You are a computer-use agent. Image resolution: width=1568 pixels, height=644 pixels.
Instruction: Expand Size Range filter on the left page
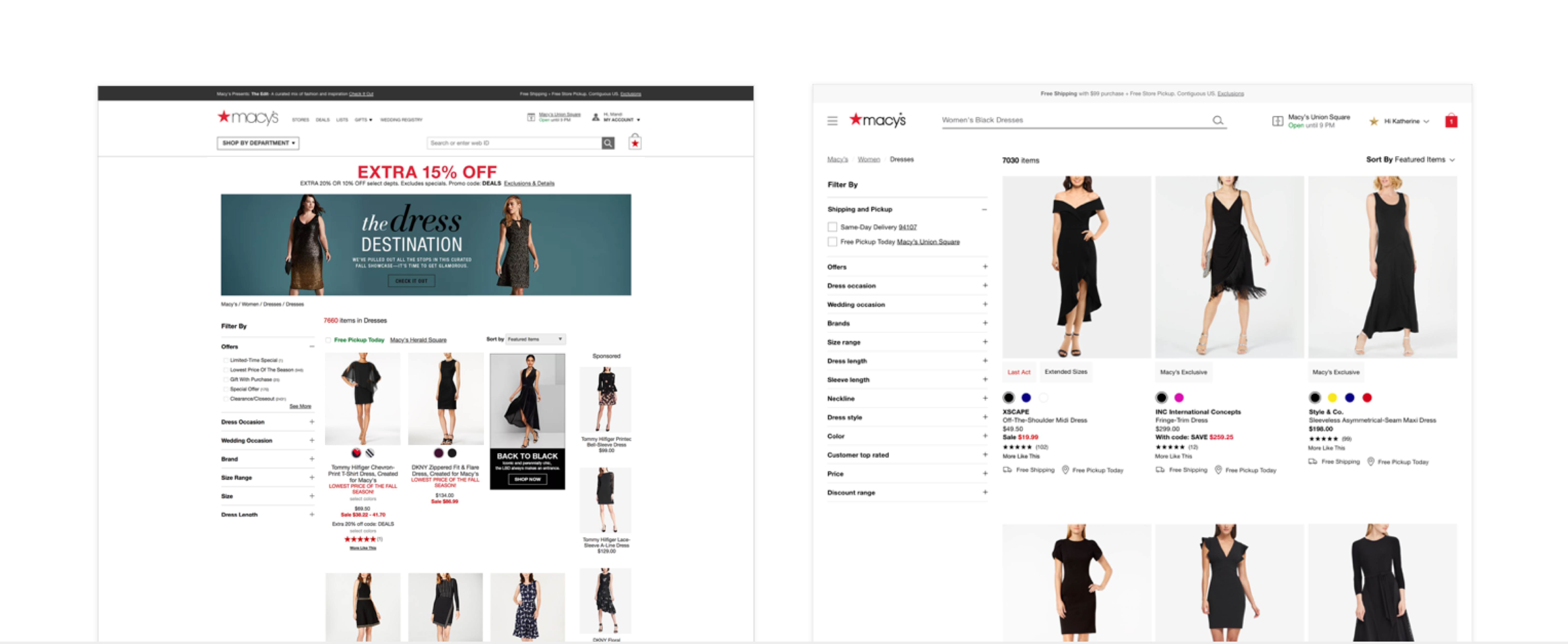click(312, 478)
